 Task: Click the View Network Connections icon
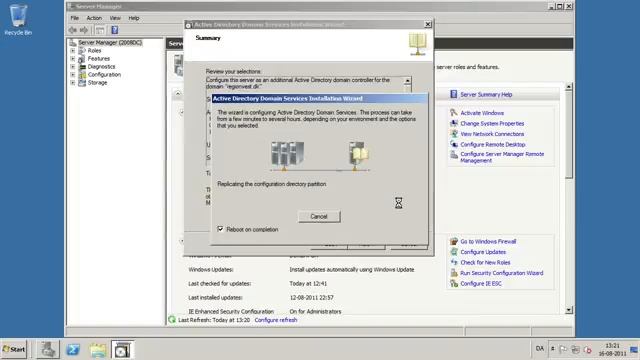453,134
